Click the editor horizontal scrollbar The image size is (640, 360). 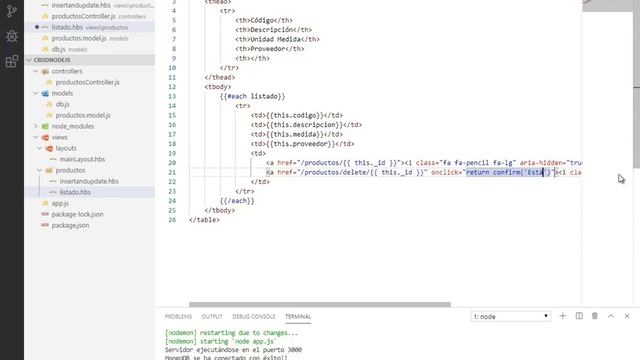tap(320, 304)
